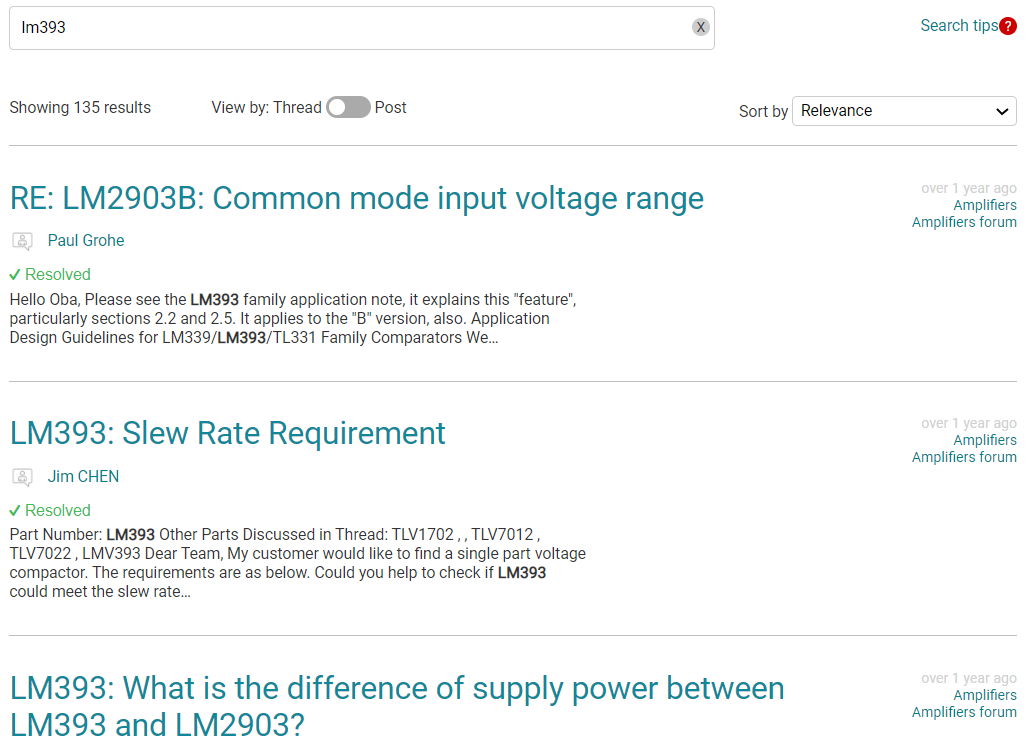Click 'over 1 year ago' on Slew Rate result
This screenshot has height=741, width=1034.
[x=969, y=423]
